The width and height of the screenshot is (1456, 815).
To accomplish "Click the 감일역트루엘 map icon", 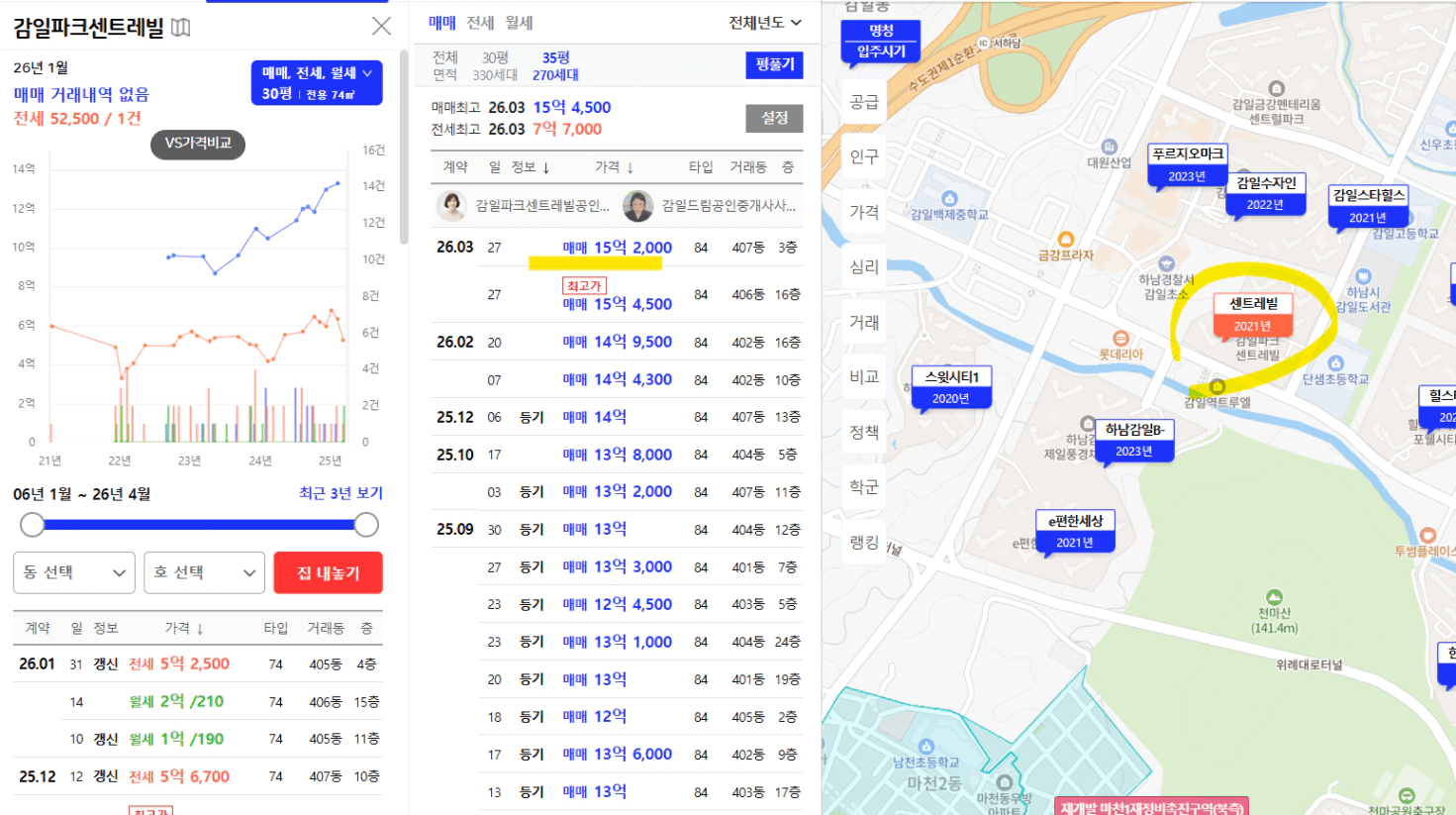I will pos(1217,387).
